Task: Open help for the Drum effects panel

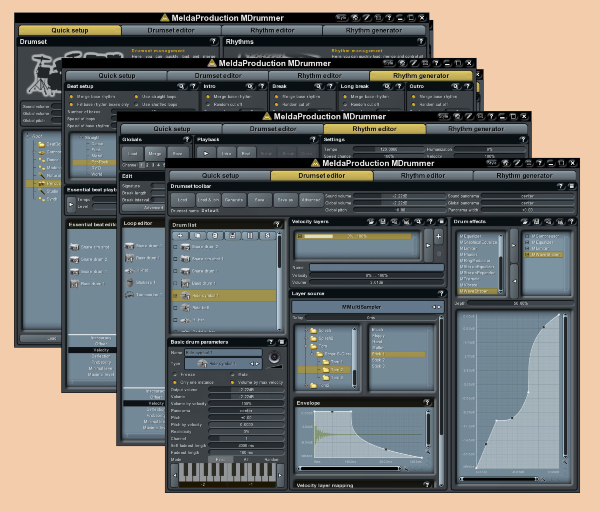Action: [x=571, y=221]
